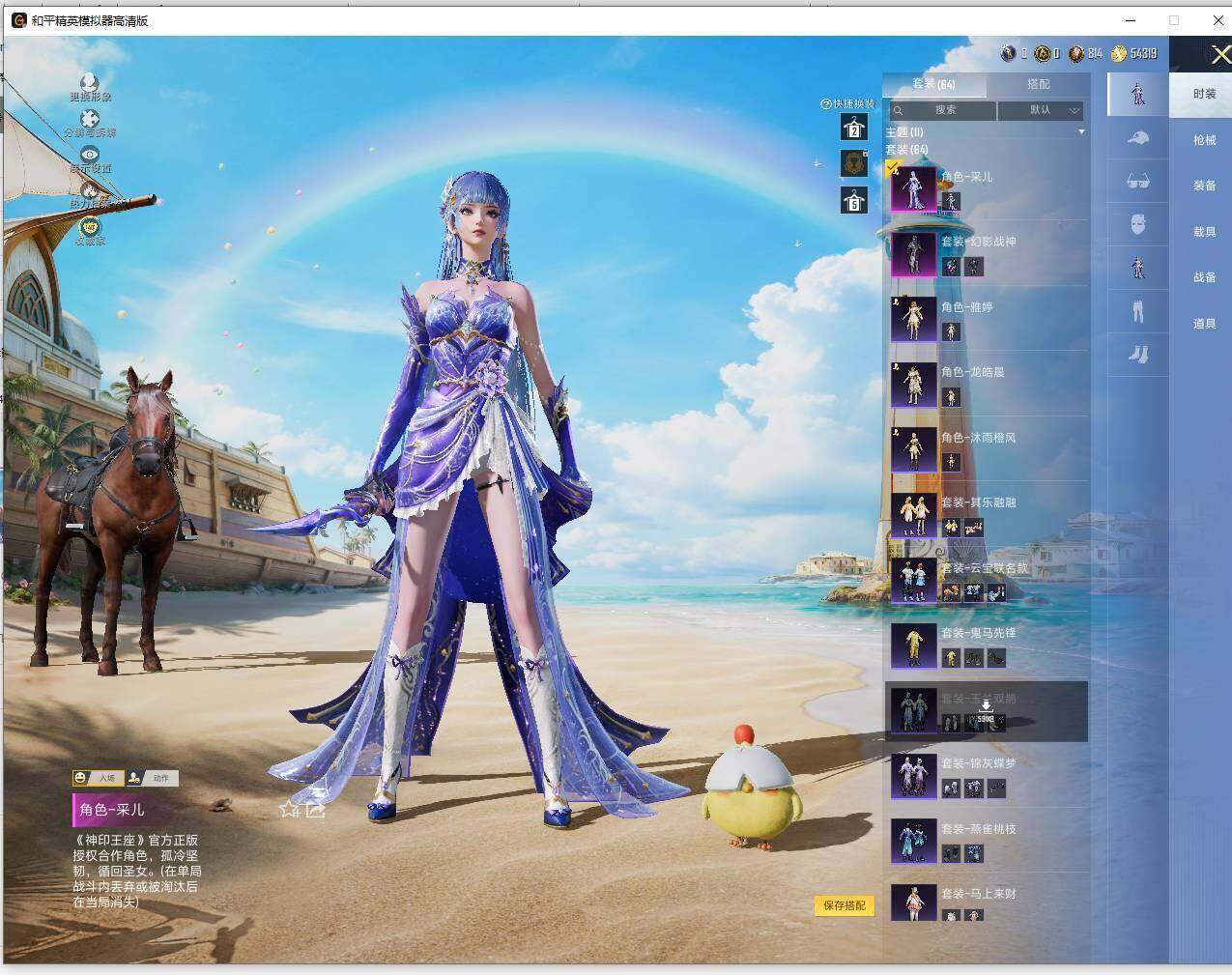
Task: Click the first piece icon under 套装-鬼马先锋
Action: (951, 658)
